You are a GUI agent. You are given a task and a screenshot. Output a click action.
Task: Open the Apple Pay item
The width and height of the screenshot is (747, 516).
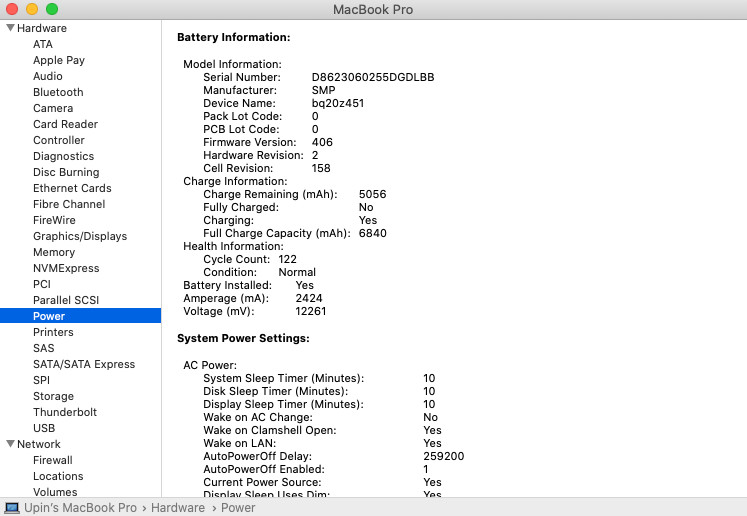coord(59,60)
